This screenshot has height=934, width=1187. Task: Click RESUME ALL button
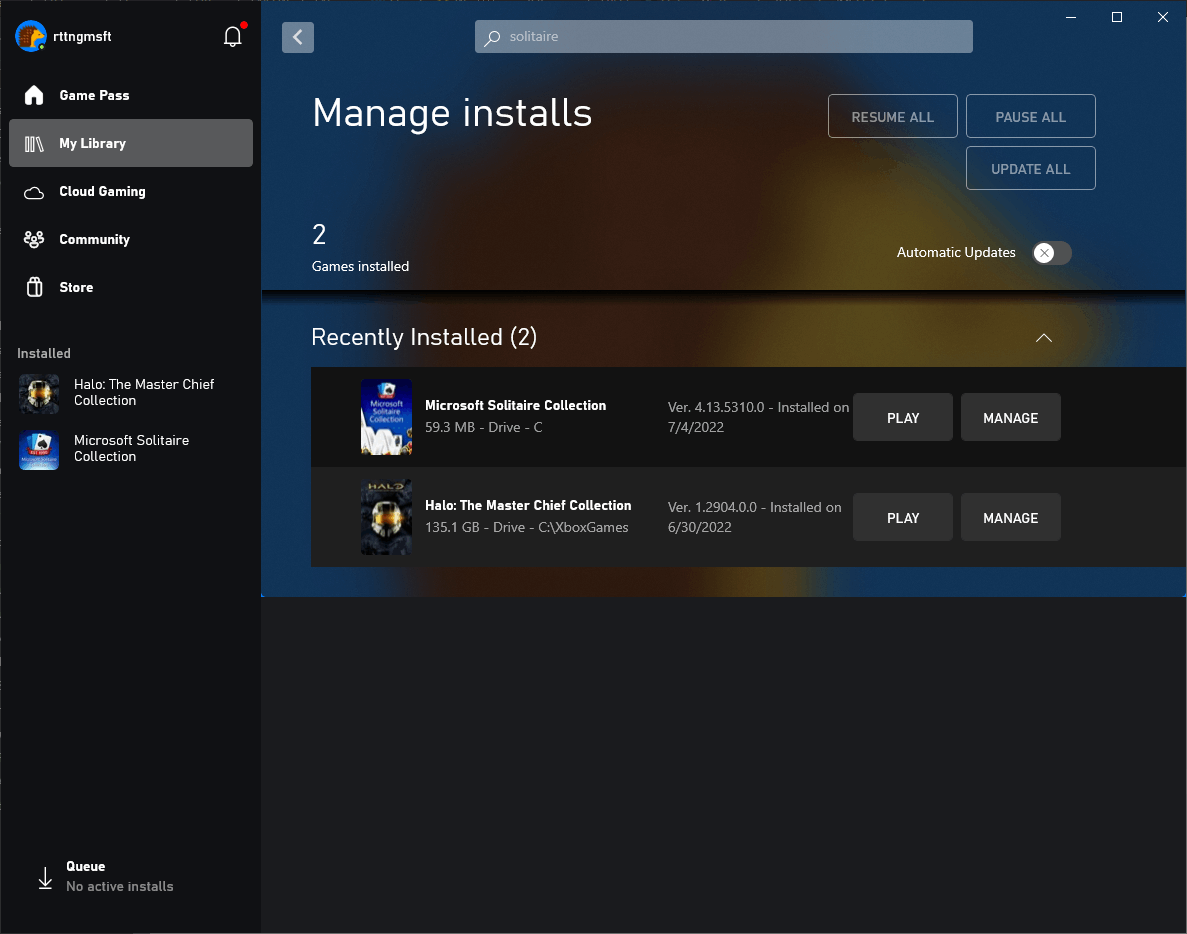click(x=893, y=117)
